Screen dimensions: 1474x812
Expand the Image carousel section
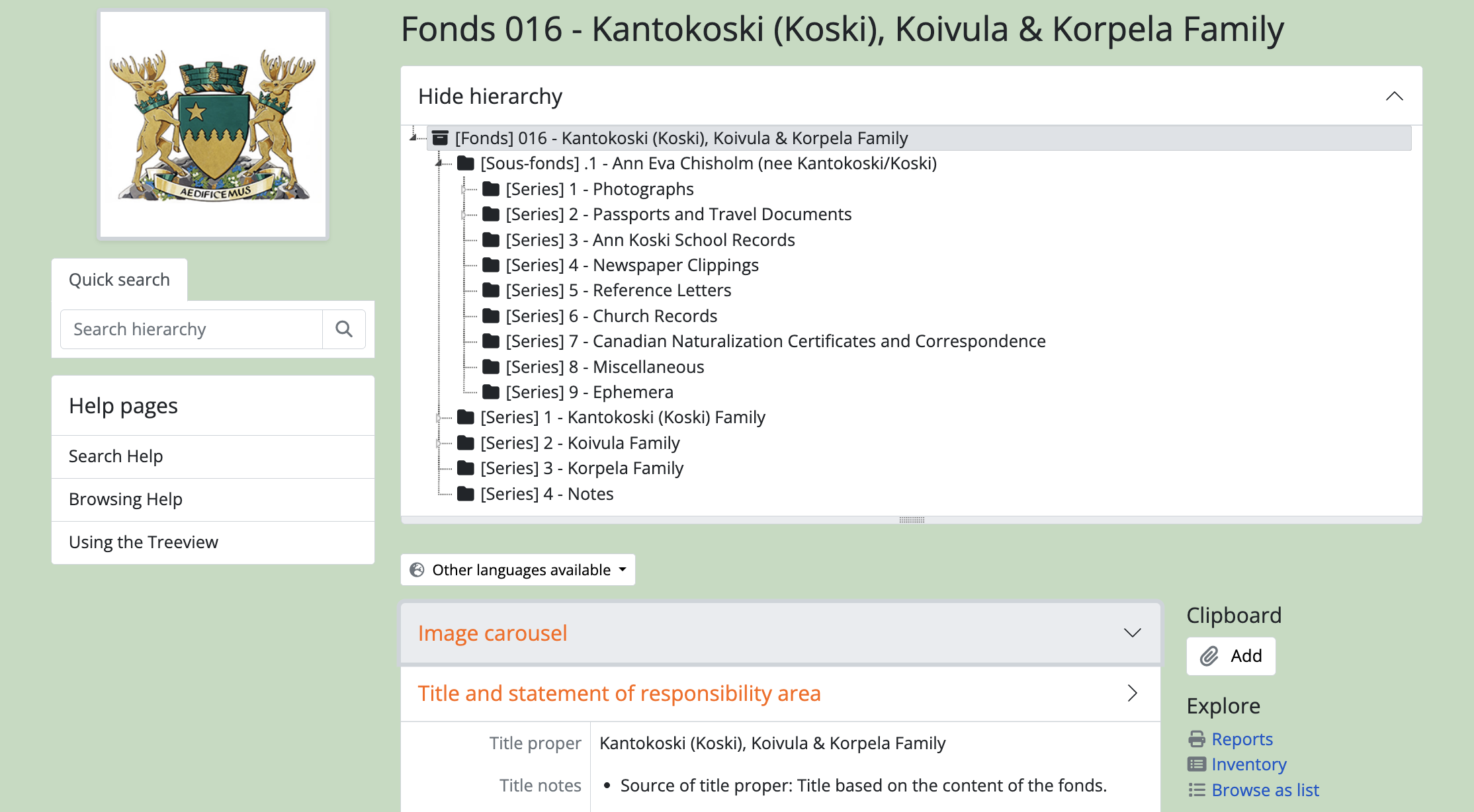tap(1132, 633)
